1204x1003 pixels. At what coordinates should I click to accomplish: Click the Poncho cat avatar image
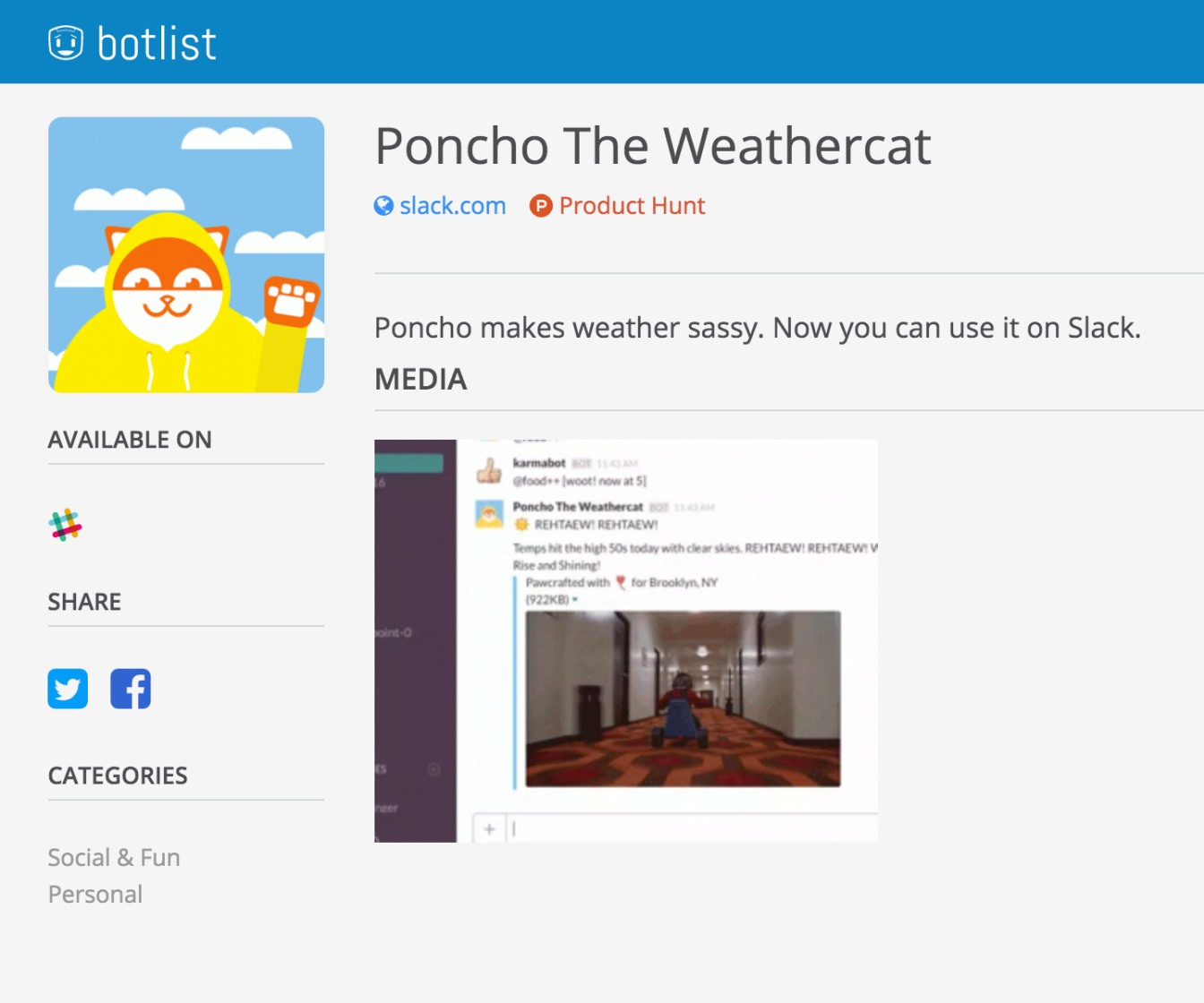pyautogui.click(x=186, y=254)
